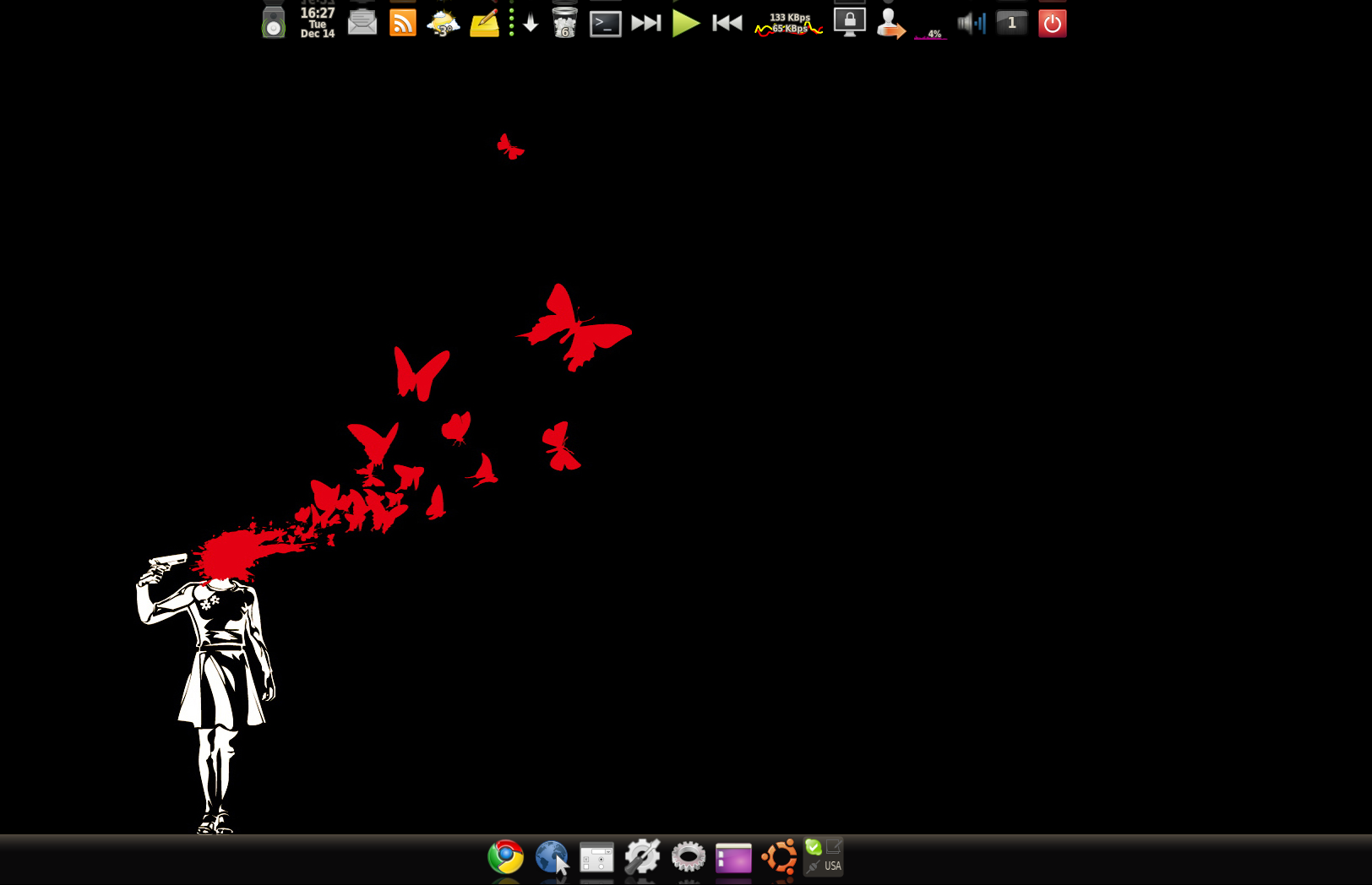Viewport: 1372px width, 885px height.
Task: Open the trash bin showing 6 items
Action: (x=564, y=23)
